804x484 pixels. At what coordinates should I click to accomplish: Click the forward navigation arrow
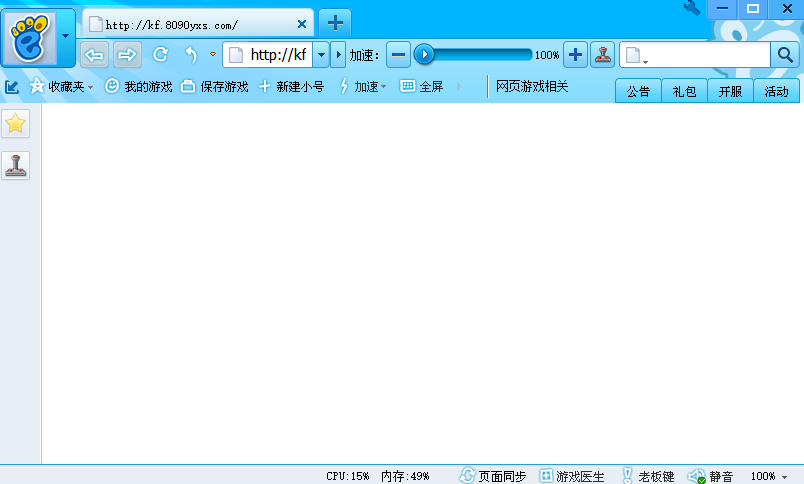(127, 55)
